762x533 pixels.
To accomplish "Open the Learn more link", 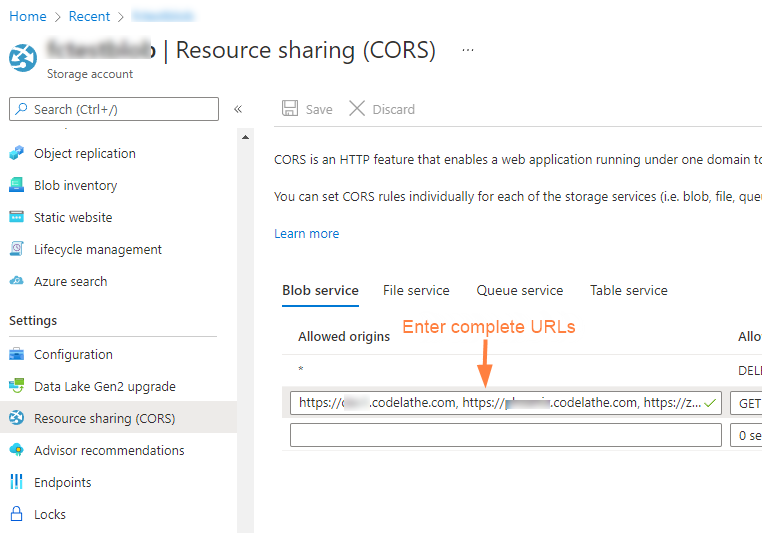I will 306,234.
